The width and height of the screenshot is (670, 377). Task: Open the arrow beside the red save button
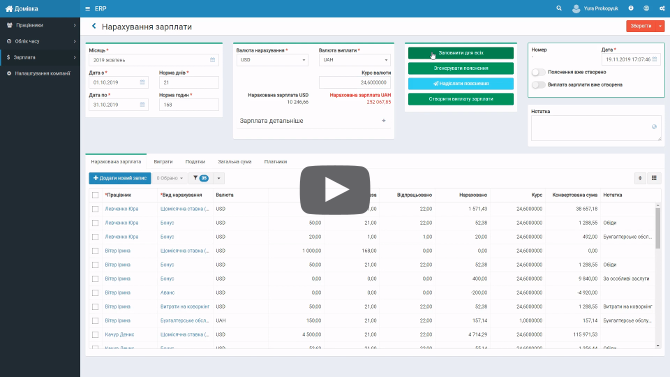coord(660,26)
